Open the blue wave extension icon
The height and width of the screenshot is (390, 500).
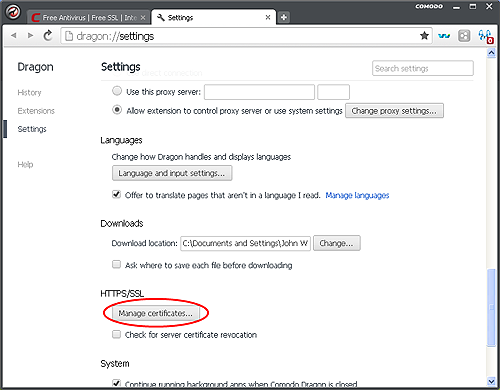pos(444,36)
